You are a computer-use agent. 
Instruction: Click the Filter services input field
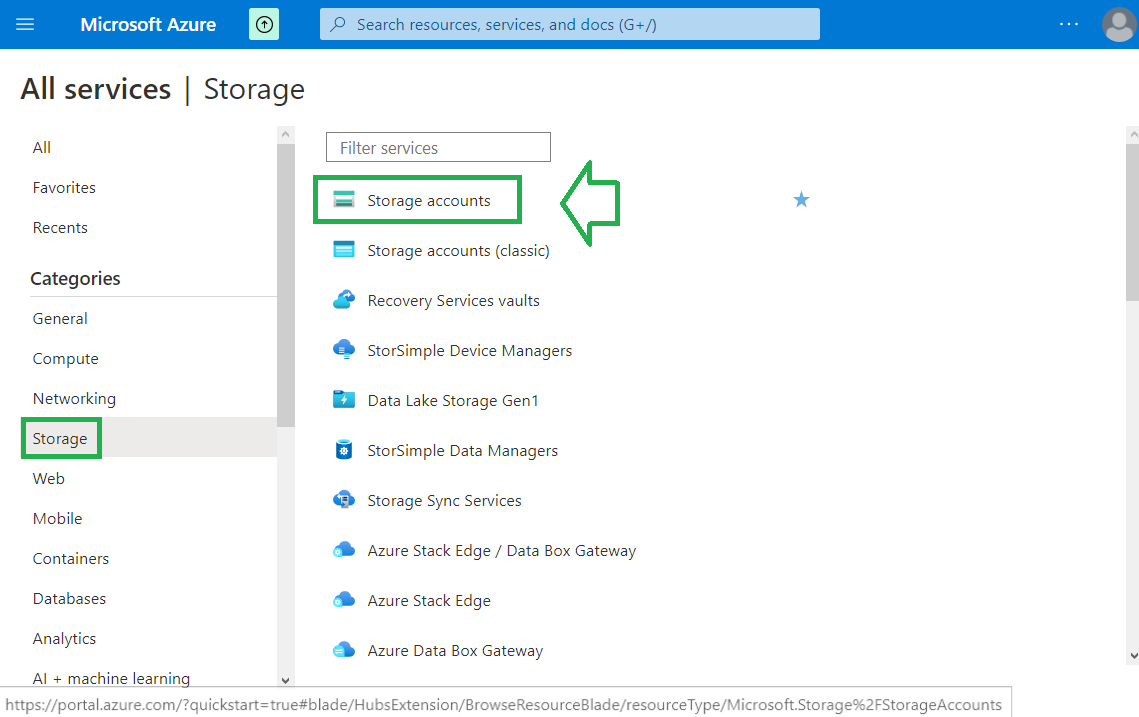pos(438,147)
